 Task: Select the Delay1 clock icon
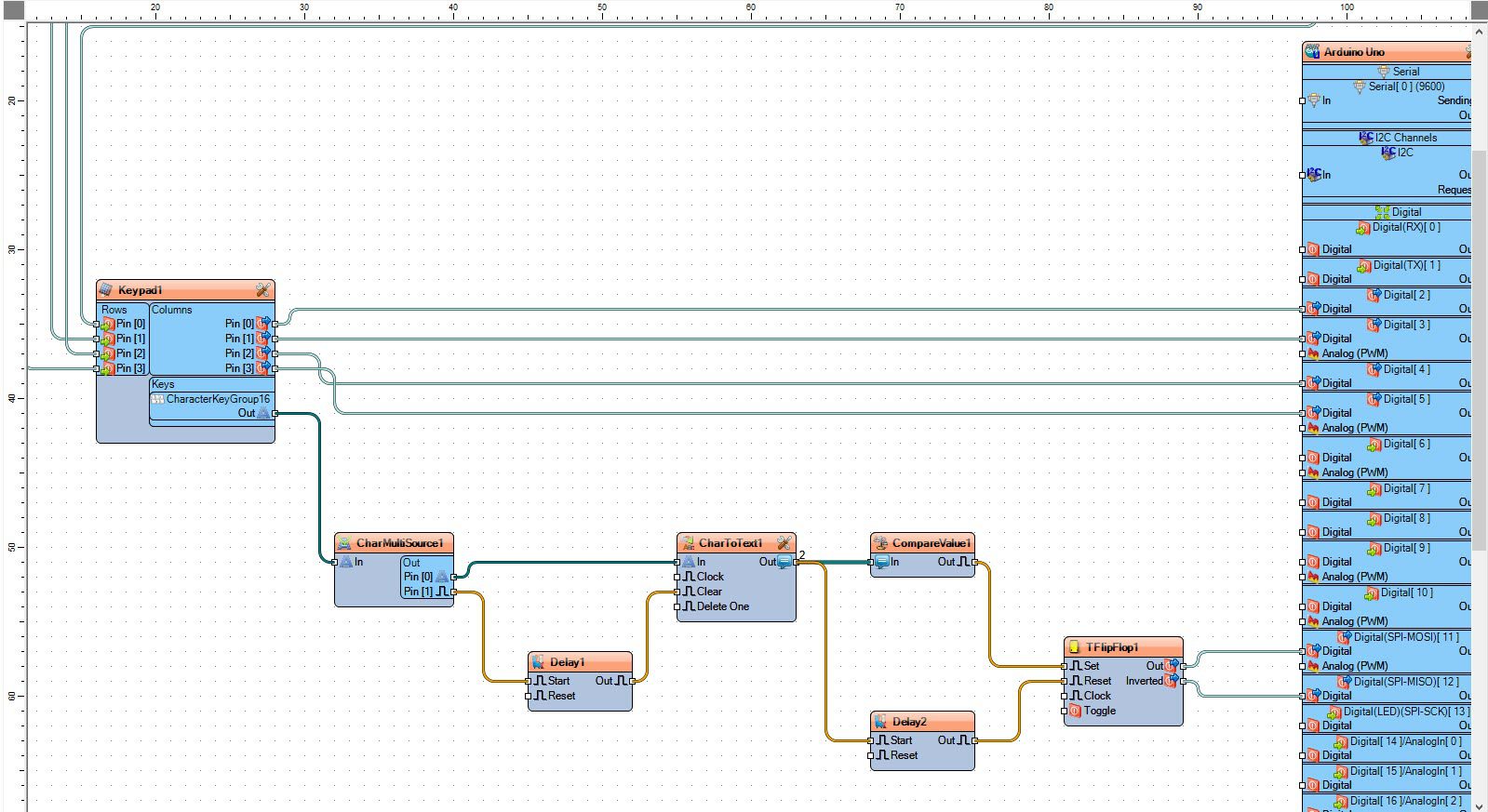coord(538,662)
